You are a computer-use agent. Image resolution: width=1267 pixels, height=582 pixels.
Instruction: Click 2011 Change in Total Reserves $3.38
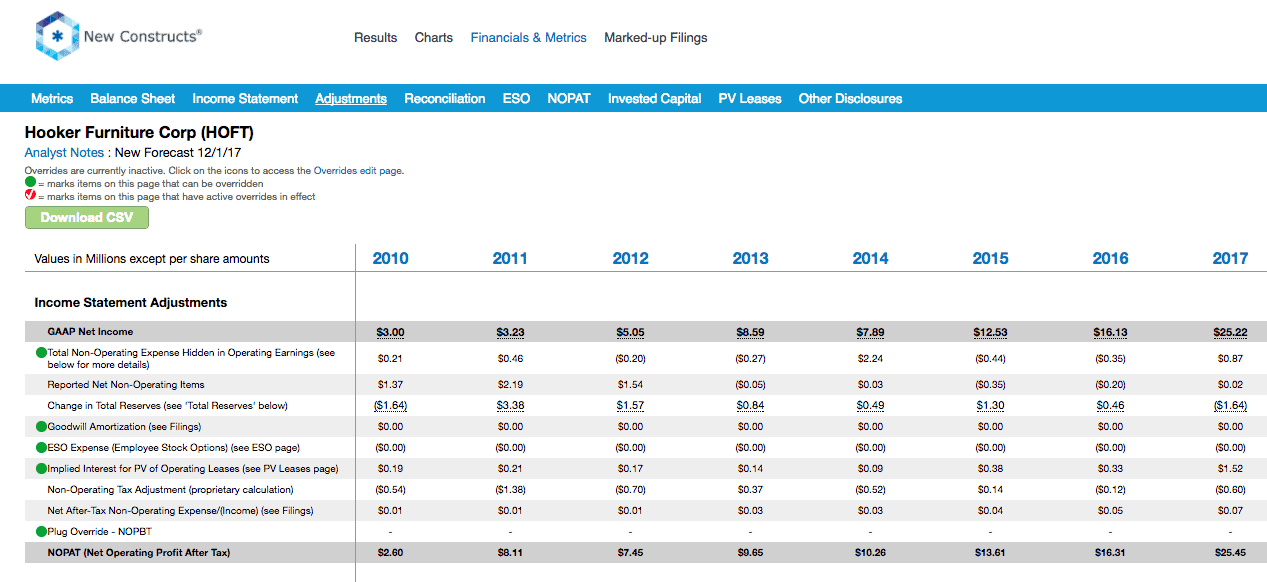(x=510, y=406)
